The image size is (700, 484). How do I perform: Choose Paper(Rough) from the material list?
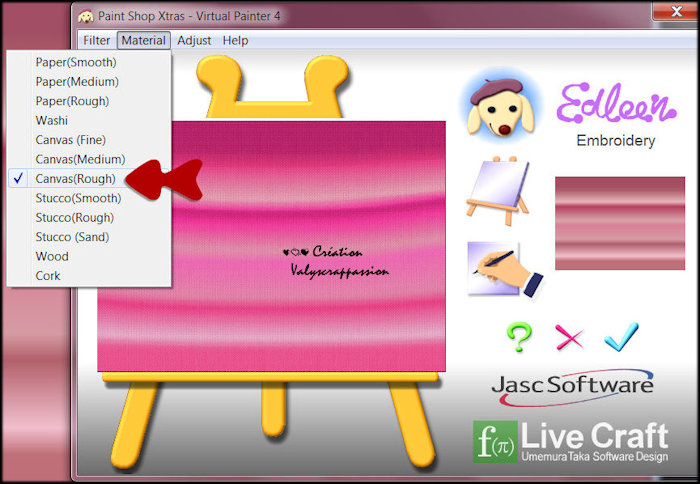tap(89, 101)
